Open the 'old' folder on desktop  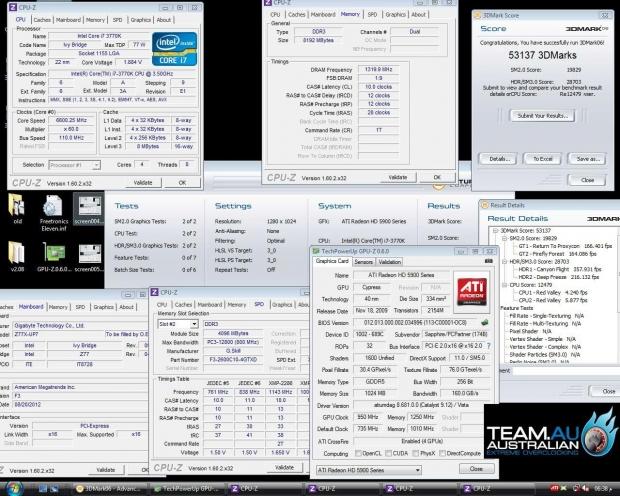click(16, 208)
